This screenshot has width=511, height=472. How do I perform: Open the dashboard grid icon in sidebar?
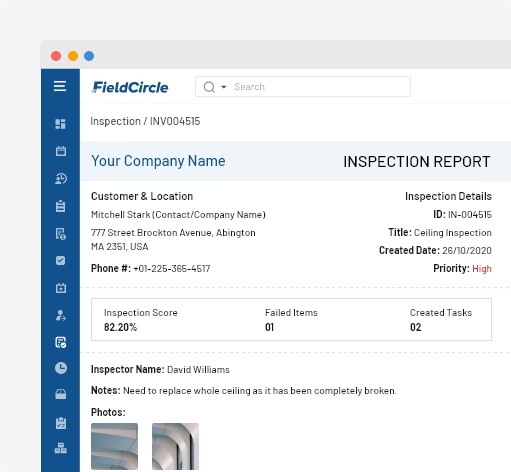pos(60,124)
